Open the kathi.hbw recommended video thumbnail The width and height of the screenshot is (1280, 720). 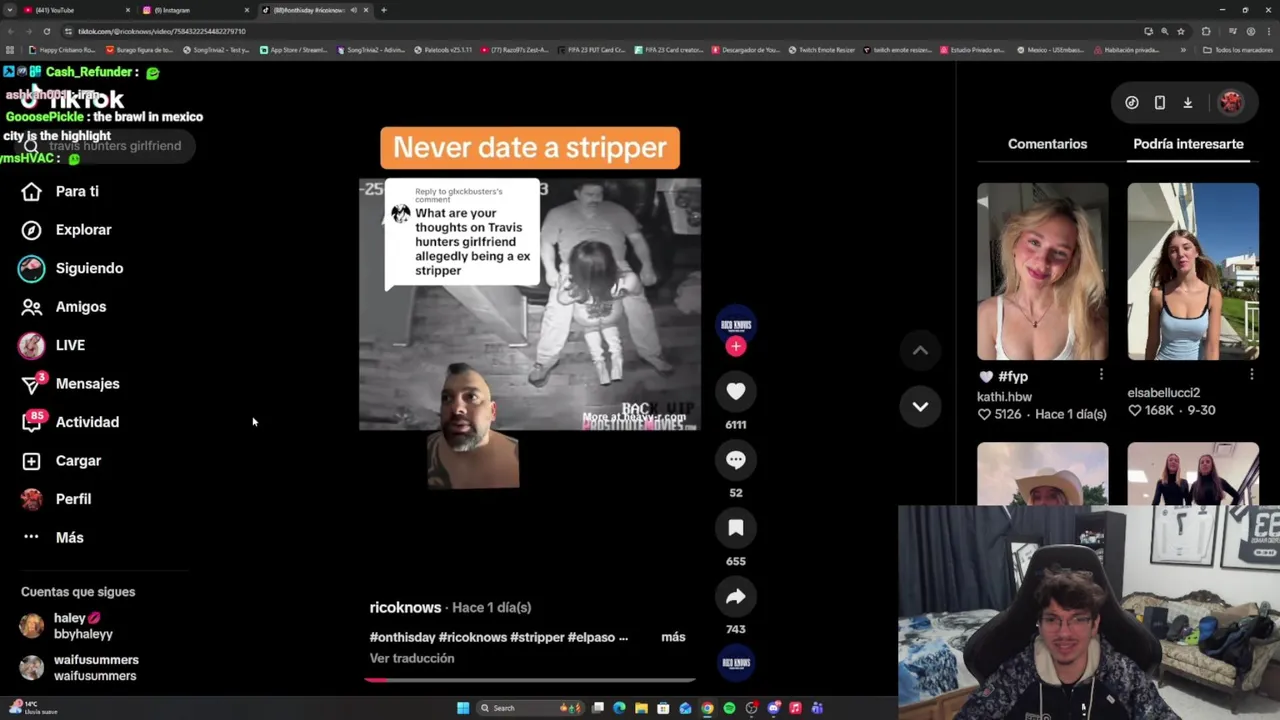click(1042, 271)
